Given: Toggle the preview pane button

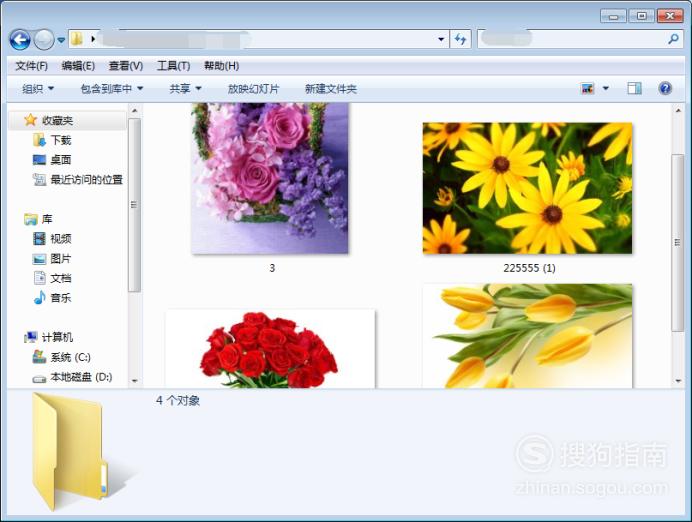Looking at the screenshot, I should point(635,88).
